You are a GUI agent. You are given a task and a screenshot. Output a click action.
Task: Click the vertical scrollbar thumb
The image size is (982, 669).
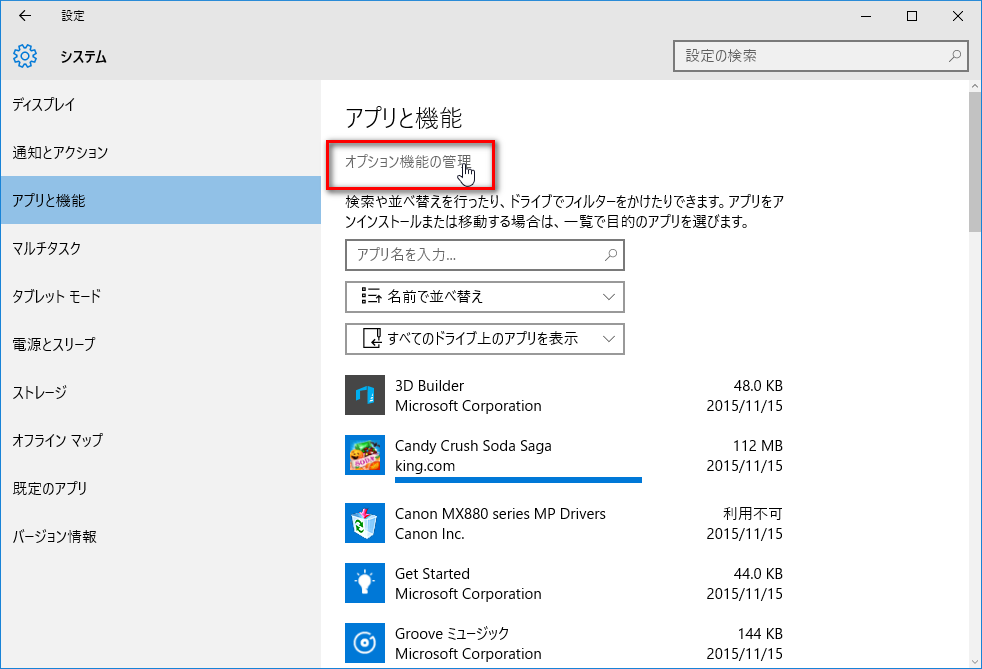pyautogui.click(x=975, y=162)
